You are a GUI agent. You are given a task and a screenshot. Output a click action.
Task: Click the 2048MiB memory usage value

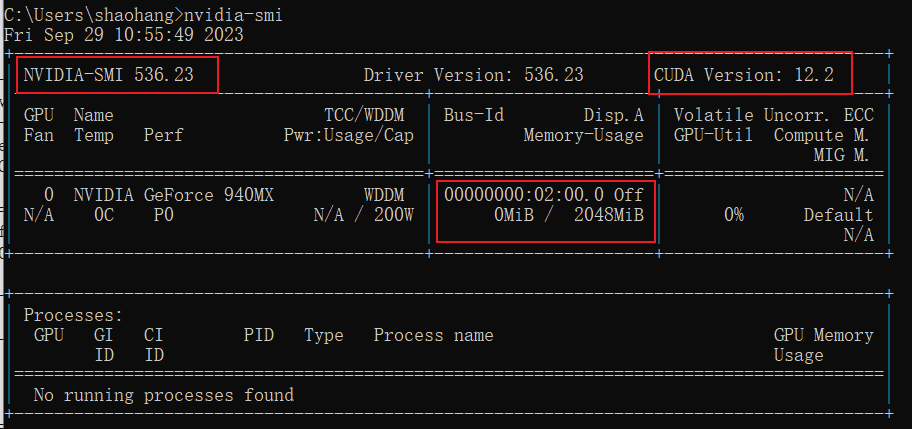pos(608,215)
